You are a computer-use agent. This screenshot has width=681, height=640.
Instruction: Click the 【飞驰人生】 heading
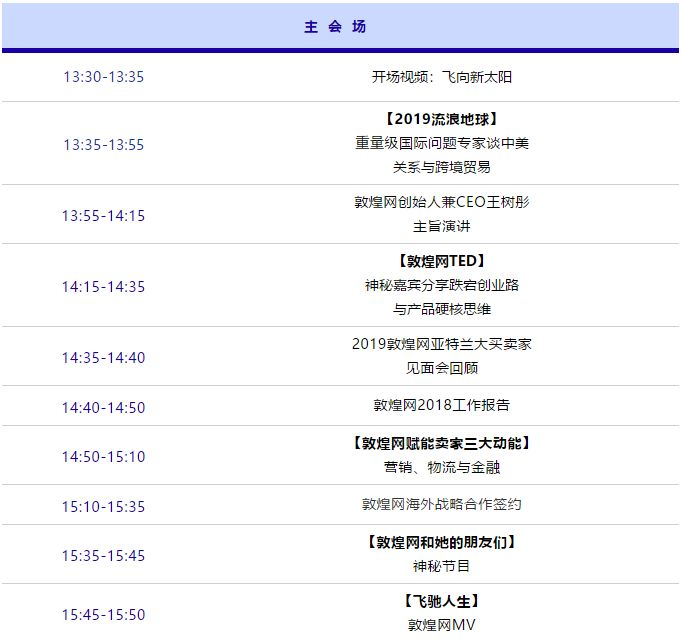(442, 601)
